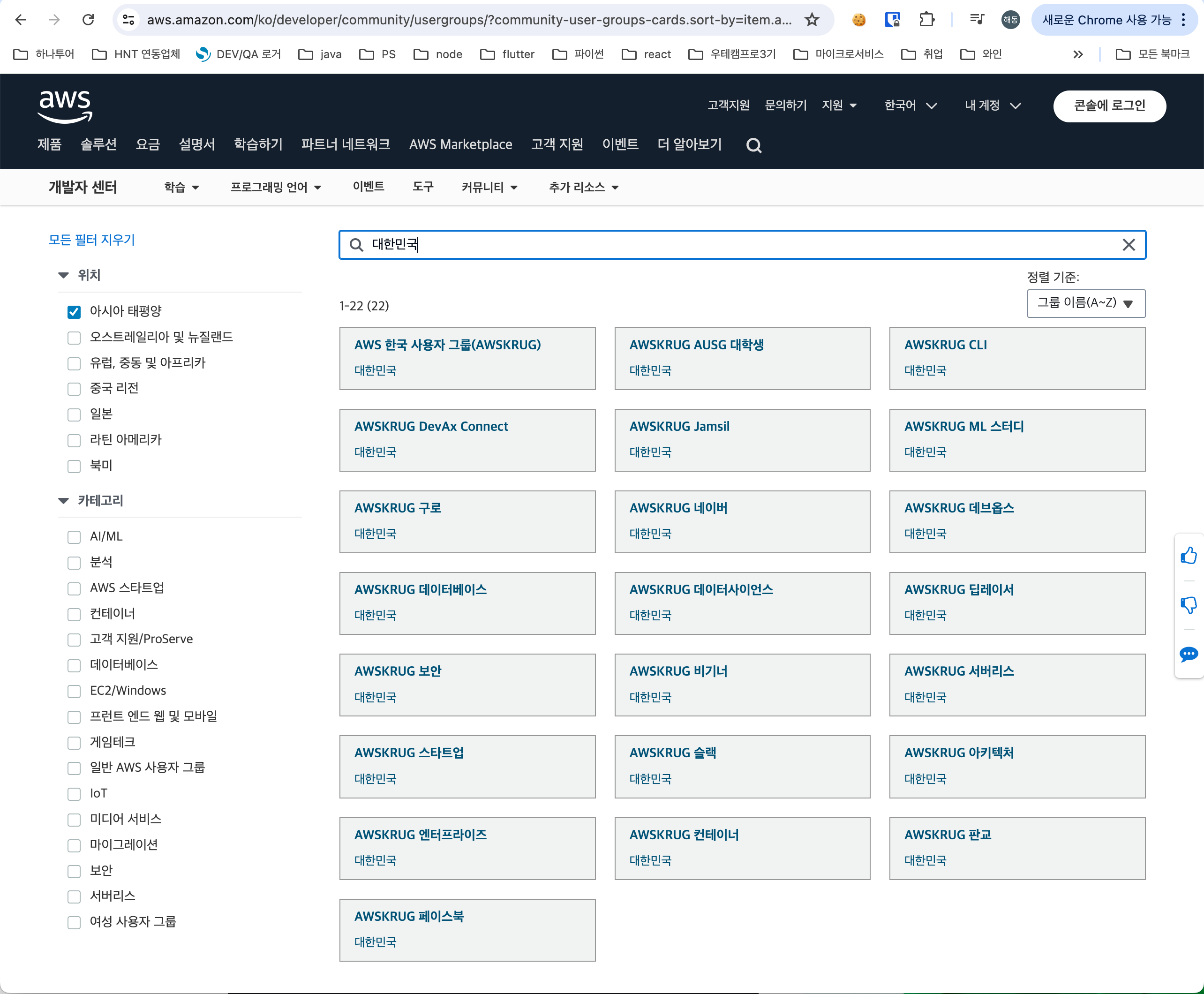Enable the 컨테이너 category filter

[x=74, y=614]
